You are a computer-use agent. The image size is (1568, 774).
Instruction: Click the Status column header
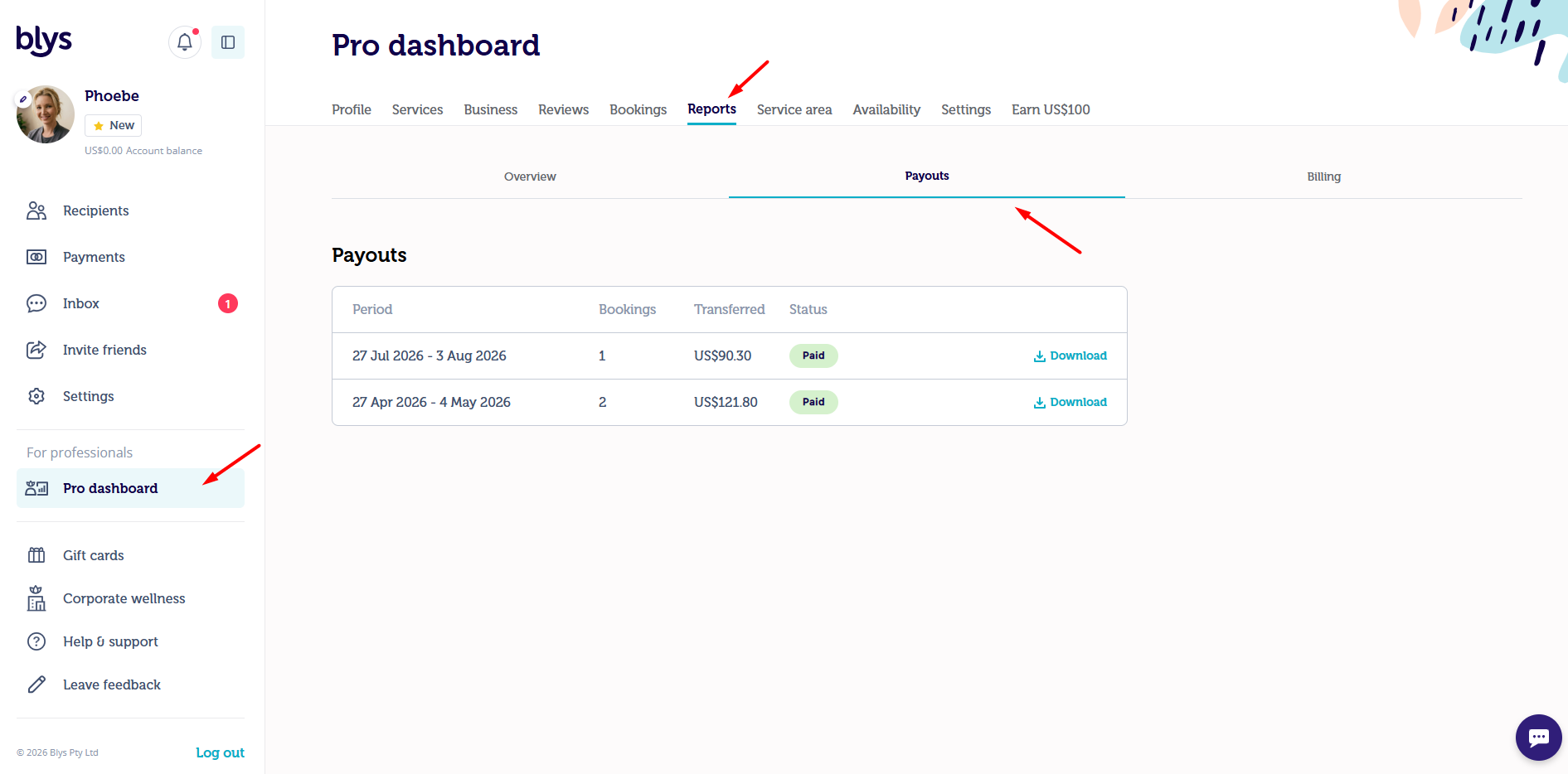click(808, 309)
